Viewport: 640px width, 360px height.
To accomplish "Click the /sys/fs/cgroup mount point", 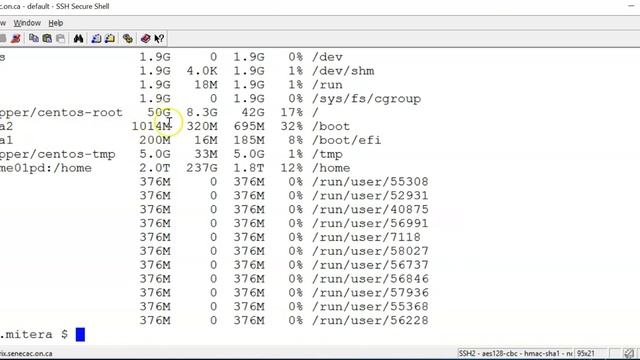I will point(367,99).
